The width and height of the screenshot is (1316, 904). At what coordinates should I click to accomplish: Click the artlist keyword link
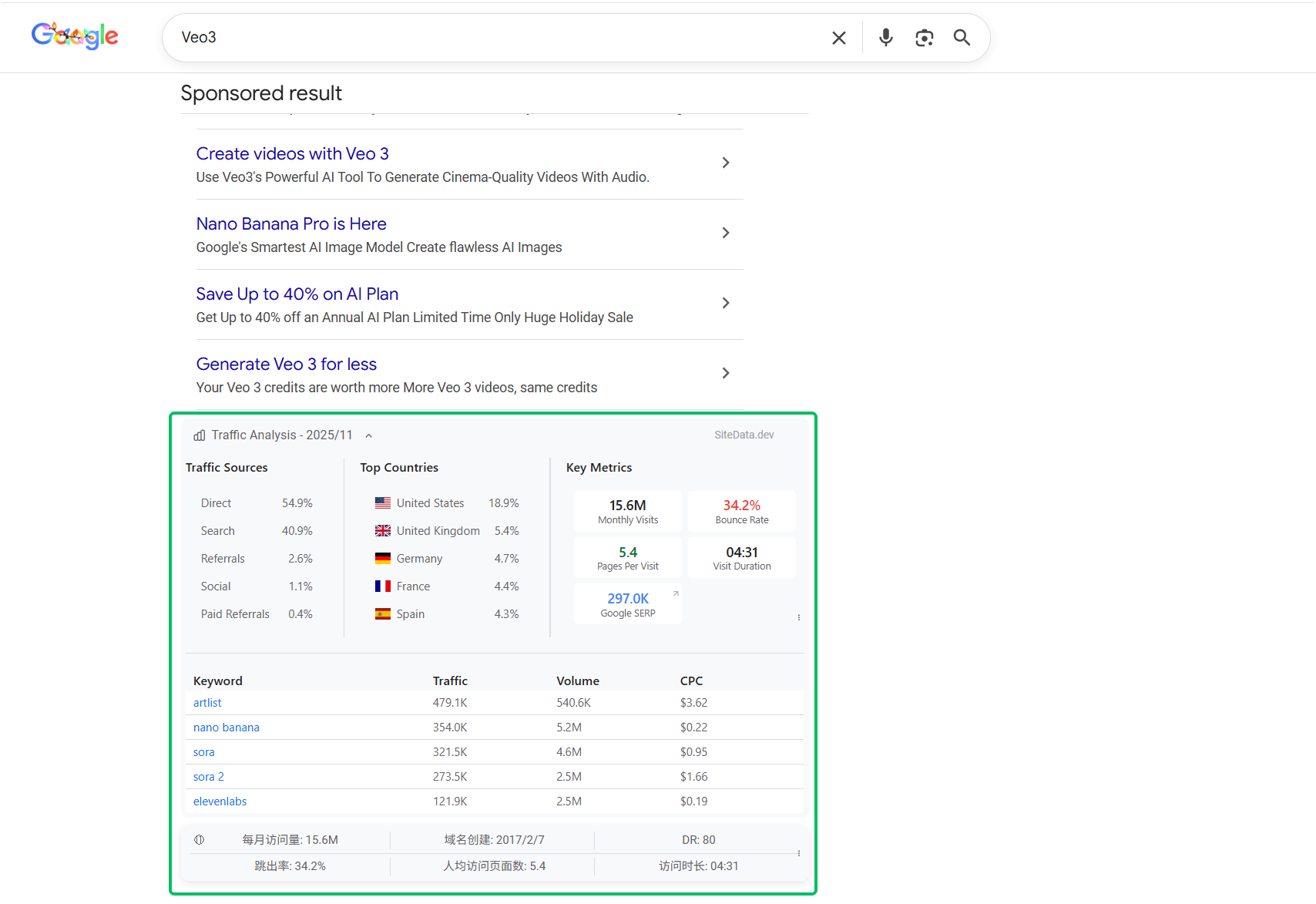click(207, 703)
